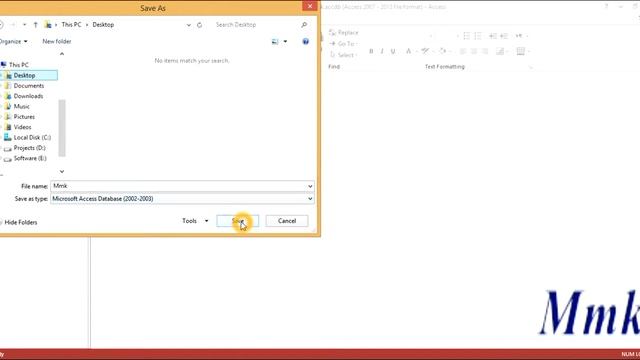Select Local Disk (C:) in the tree
This screenshot has width=640, height=360.
coord(32,138)
